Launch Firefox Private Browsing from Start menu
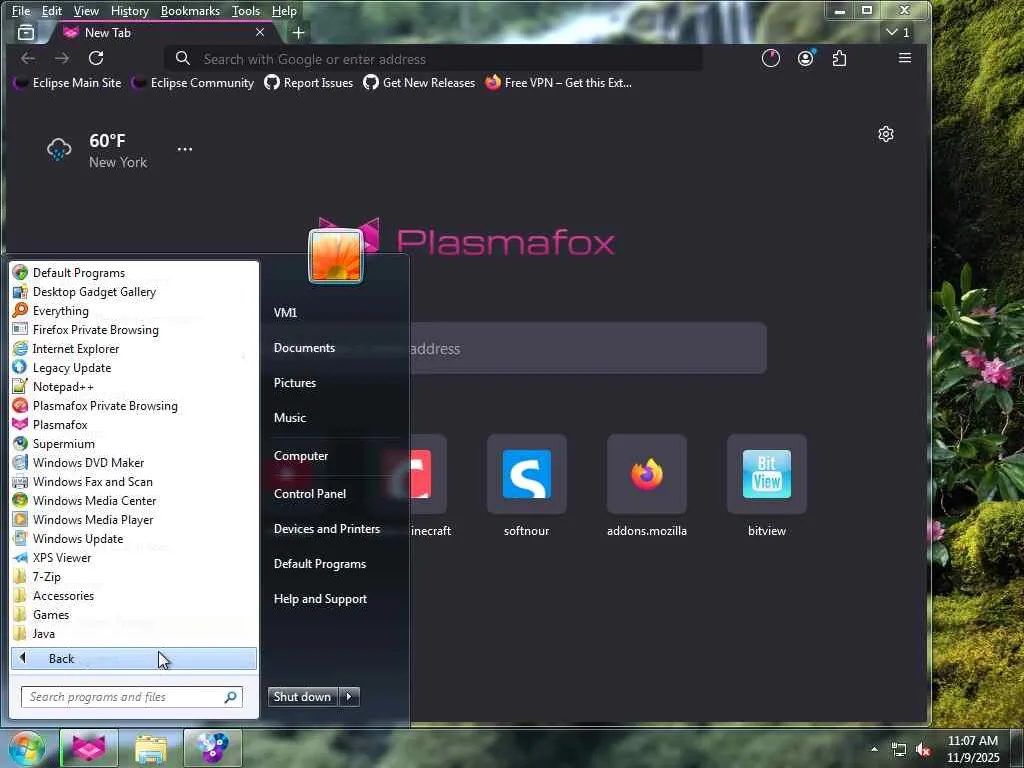Image resolution: width=1024 pixels, height=768 pixels. tap(95, 330)
